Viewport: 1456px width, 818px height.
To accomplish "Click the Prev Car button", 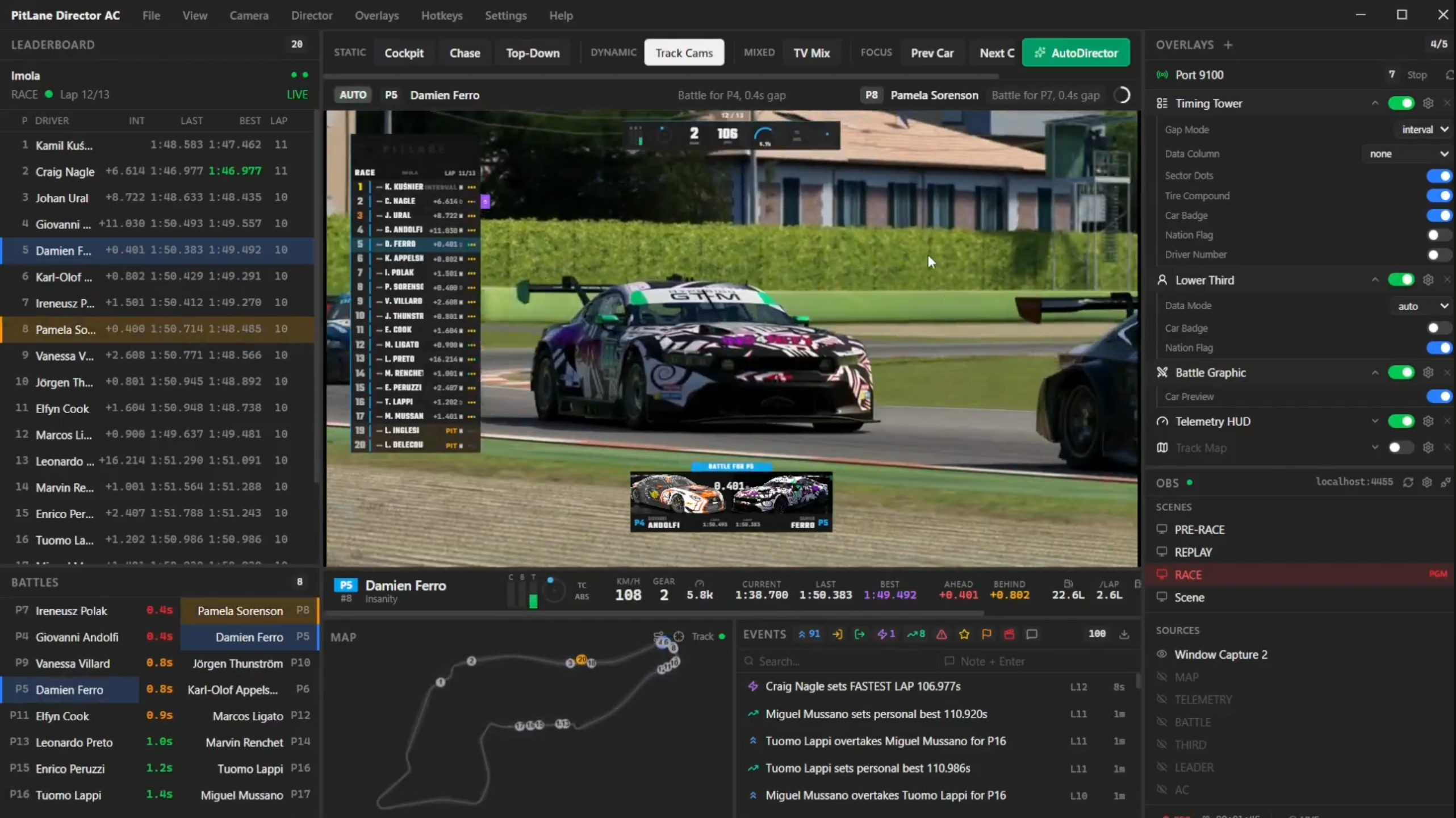I will 932,53.
